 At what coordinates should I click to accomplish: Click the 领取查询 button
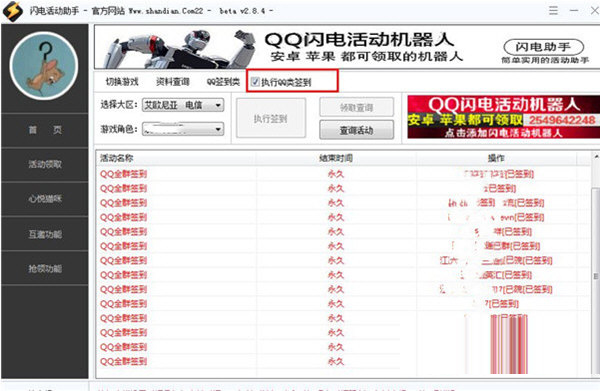coord(356,108)
